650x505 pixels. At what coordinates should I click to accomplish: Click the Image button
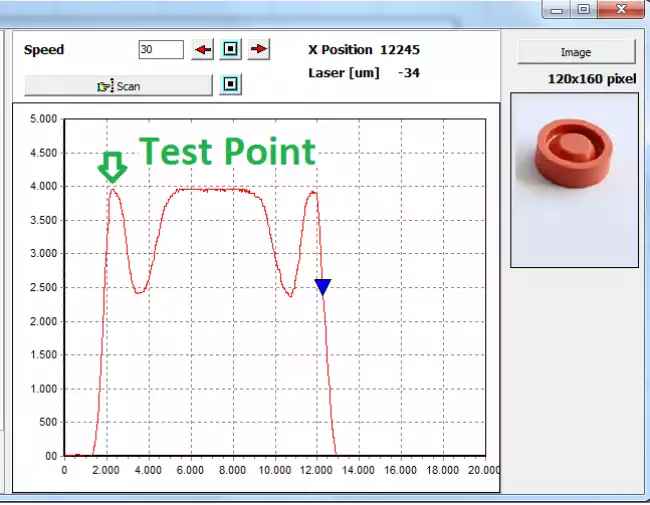click(x=575, y=52)
